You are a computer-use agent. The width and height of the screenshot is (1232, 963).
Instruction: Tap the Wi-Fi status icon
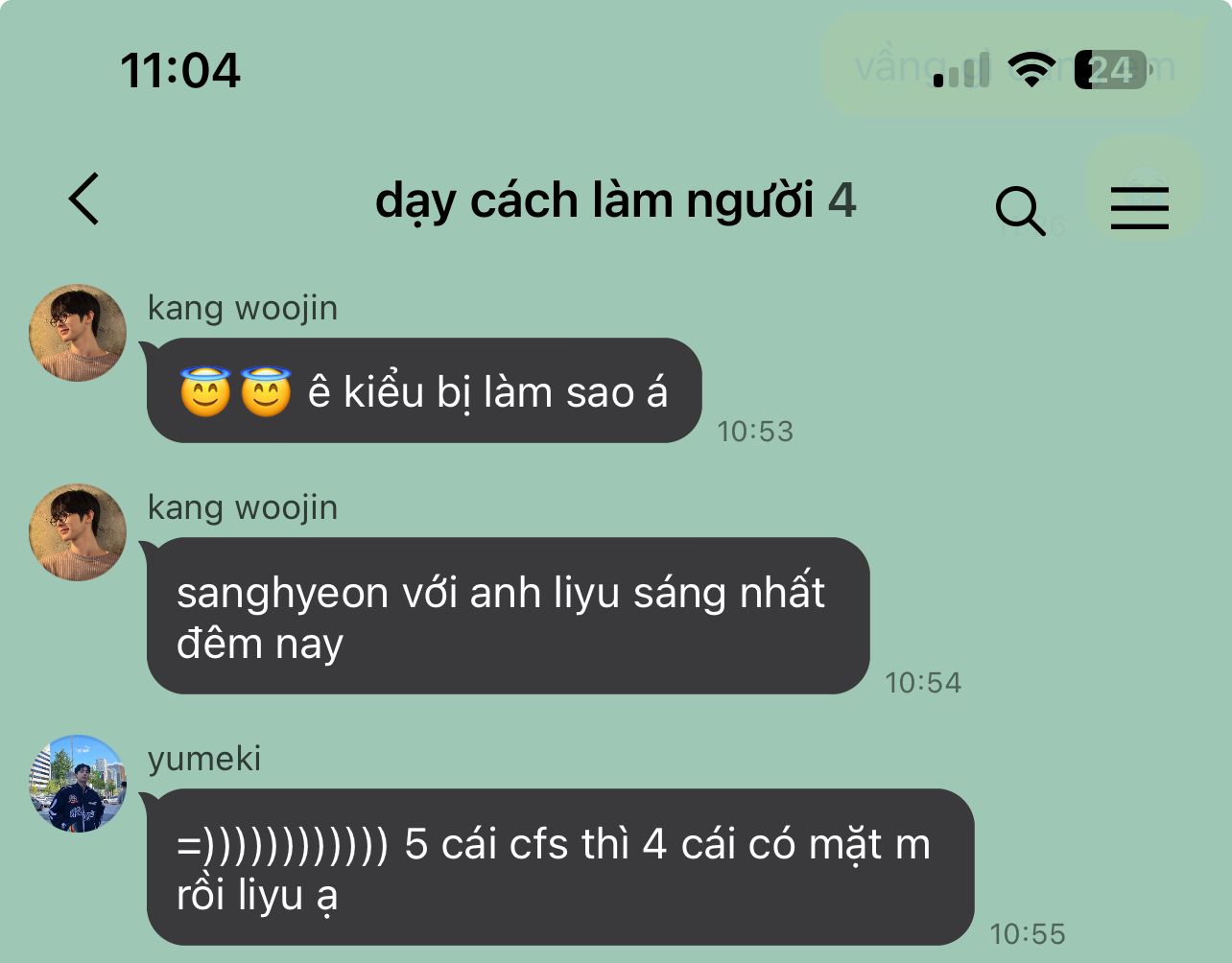1031,70
